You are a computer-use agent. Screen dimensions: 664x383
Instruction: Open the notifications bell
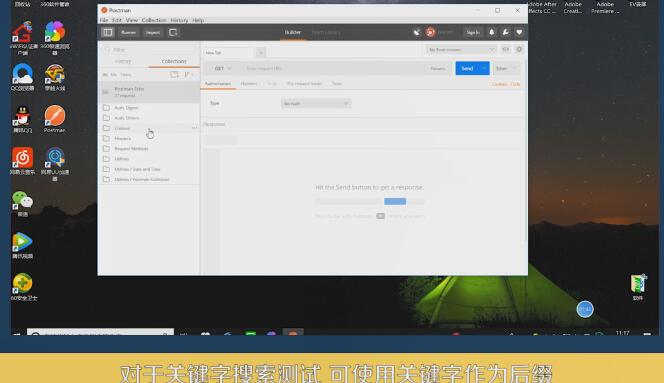tap(492, 32)
